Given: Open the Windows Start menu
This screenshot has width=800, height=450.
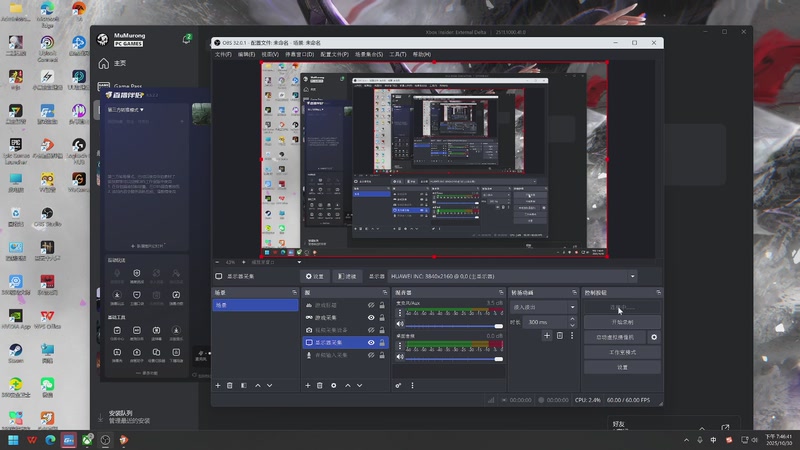Looking at the screenshot, I should [13, 440].
